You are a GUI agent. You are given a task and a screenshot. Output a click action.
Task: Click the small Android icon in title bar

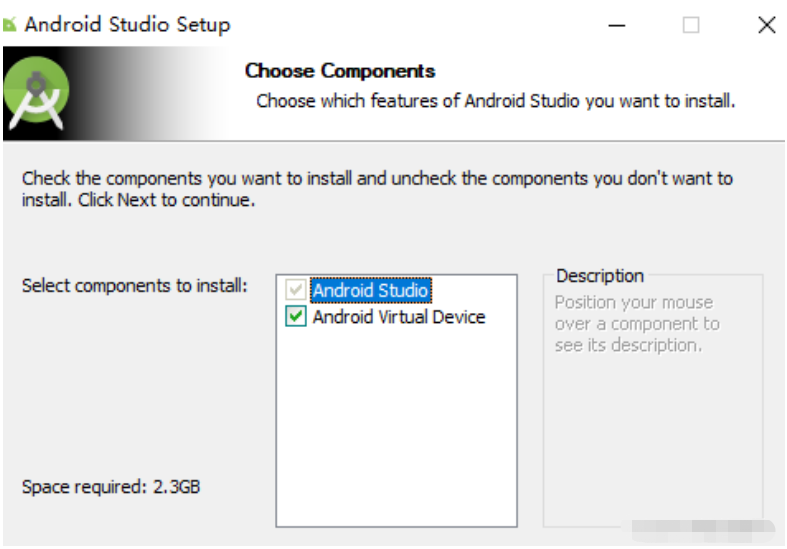pyautogui.click(x=9, y=25)
